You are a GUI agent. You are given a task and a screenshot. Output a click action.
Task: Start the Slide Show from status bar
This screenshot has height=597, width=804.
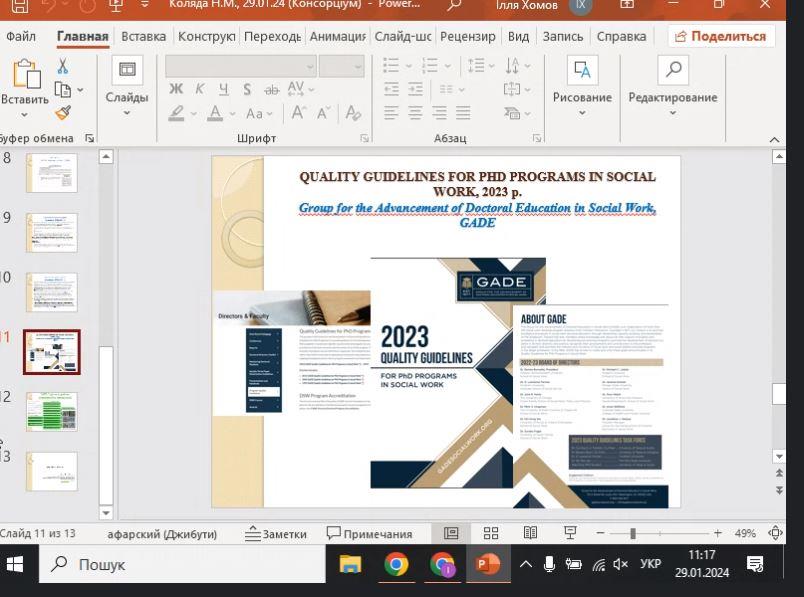[x=570, y=533]
